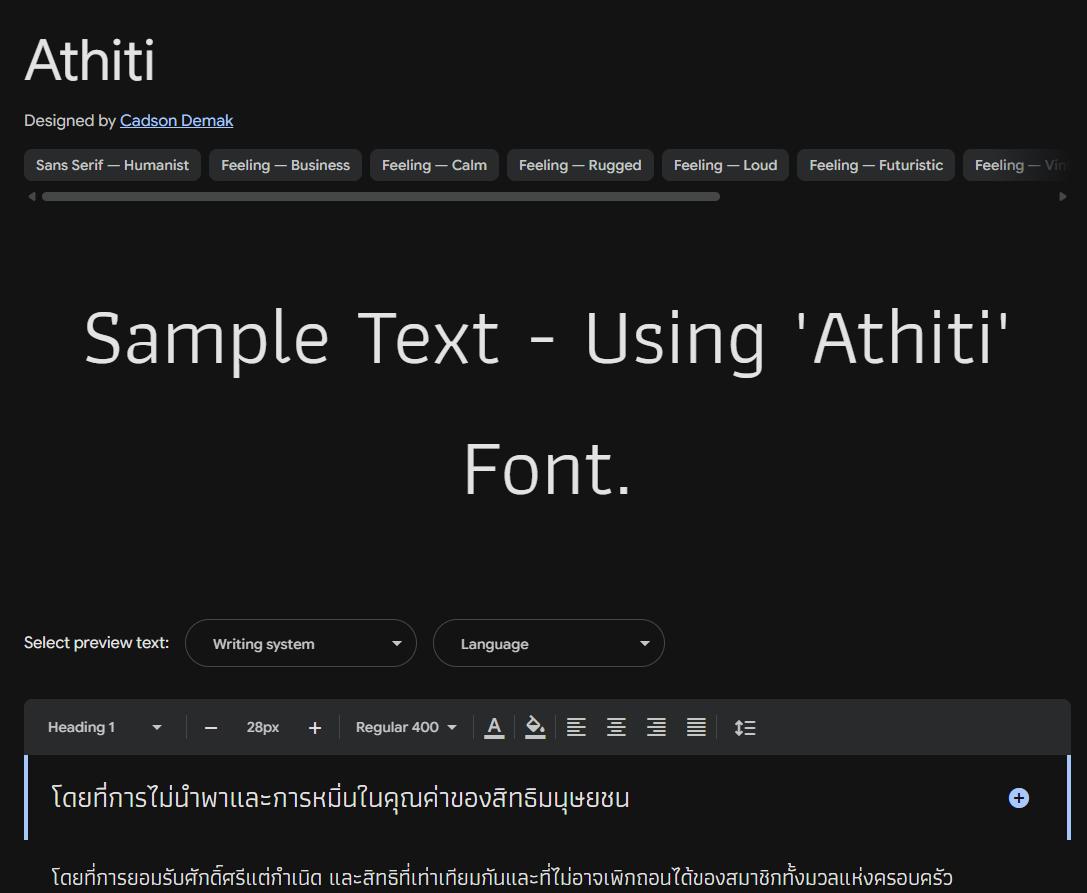Open line spacing options
1087x893 pixels.
[745, 727]
